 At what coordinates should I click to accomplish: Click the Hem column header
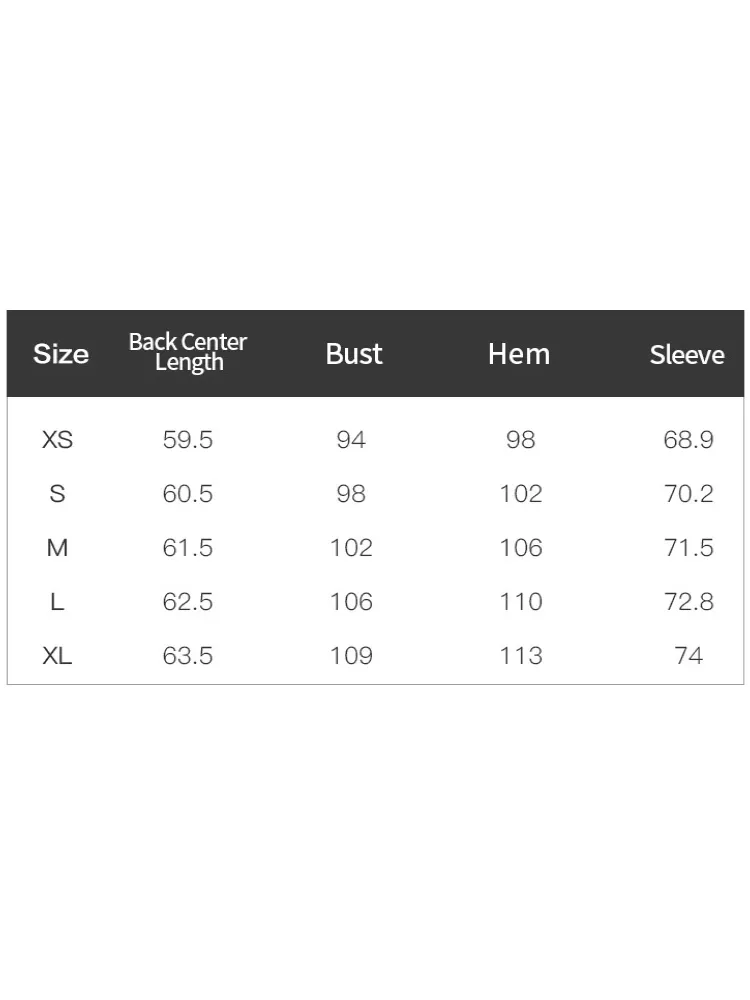[x=519, y=354]
